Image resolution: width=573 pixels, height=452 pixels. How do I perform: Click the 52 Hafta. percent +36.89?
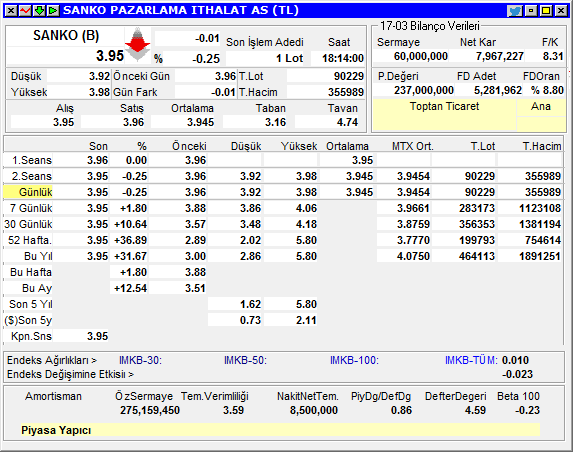(130, 240)
